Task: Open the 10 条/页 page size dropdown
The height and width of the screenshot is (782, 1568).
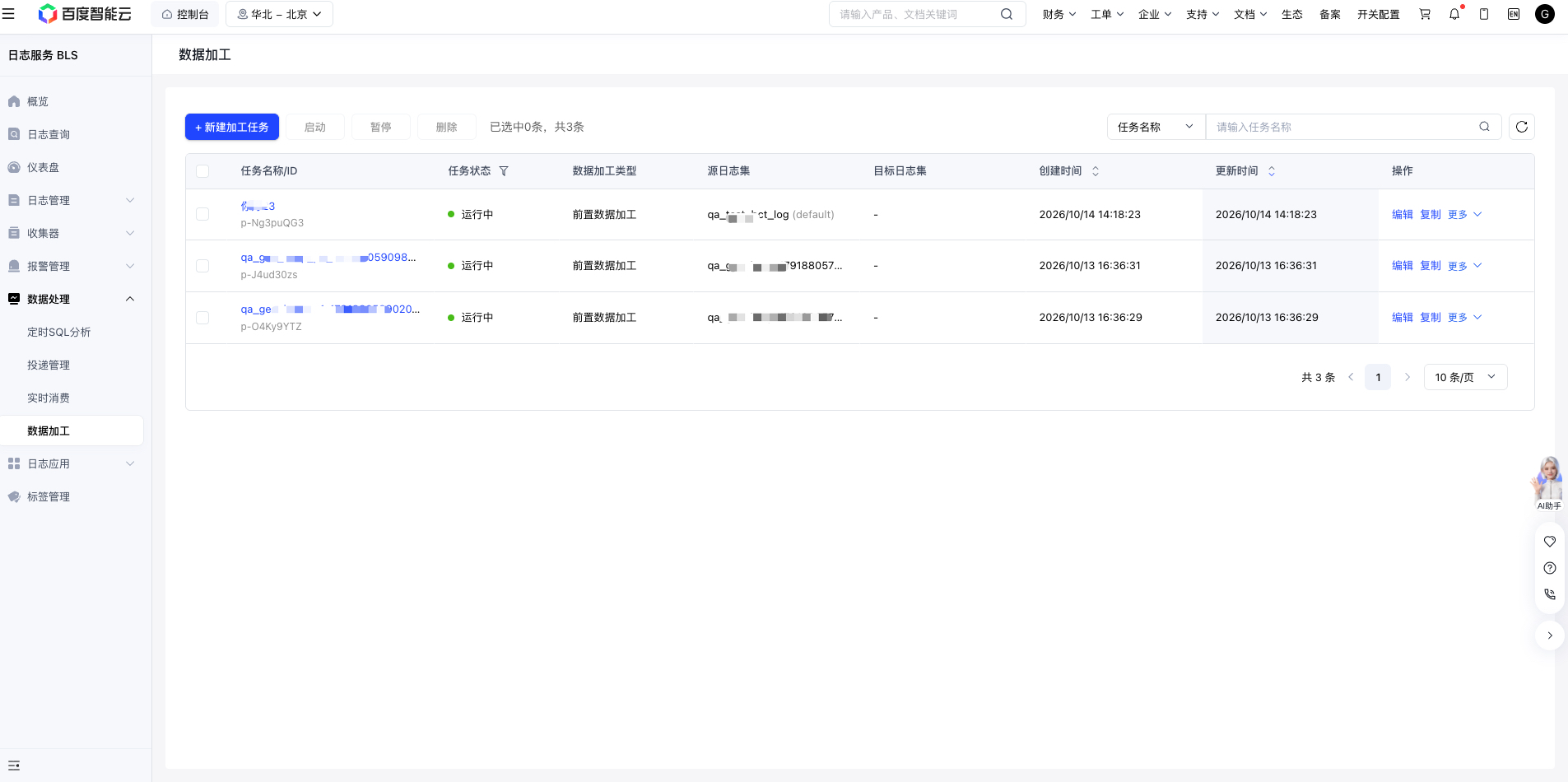Action: [1465, 377]
